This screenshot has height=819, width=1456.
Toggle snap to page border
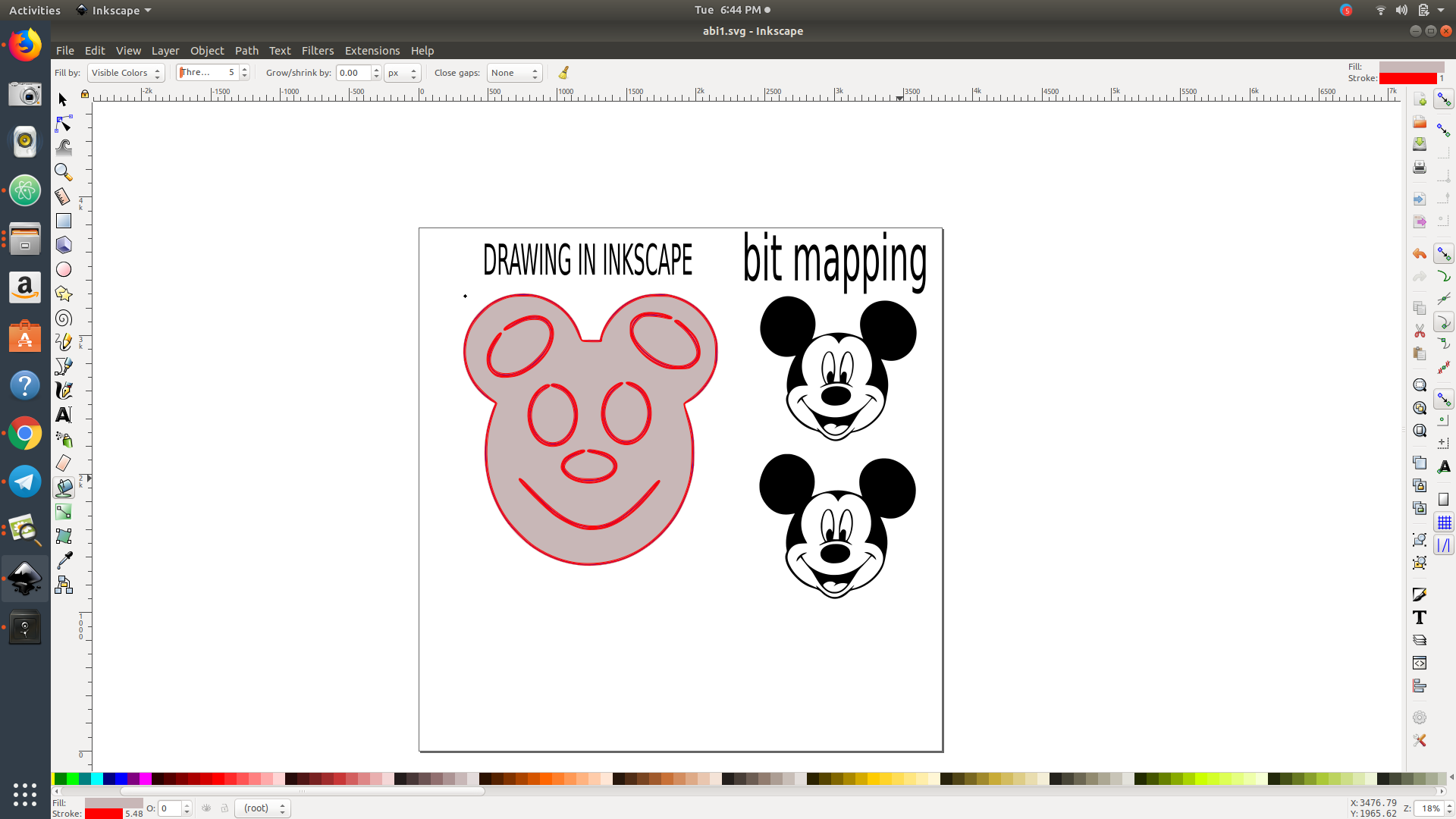pos(1444,499)
